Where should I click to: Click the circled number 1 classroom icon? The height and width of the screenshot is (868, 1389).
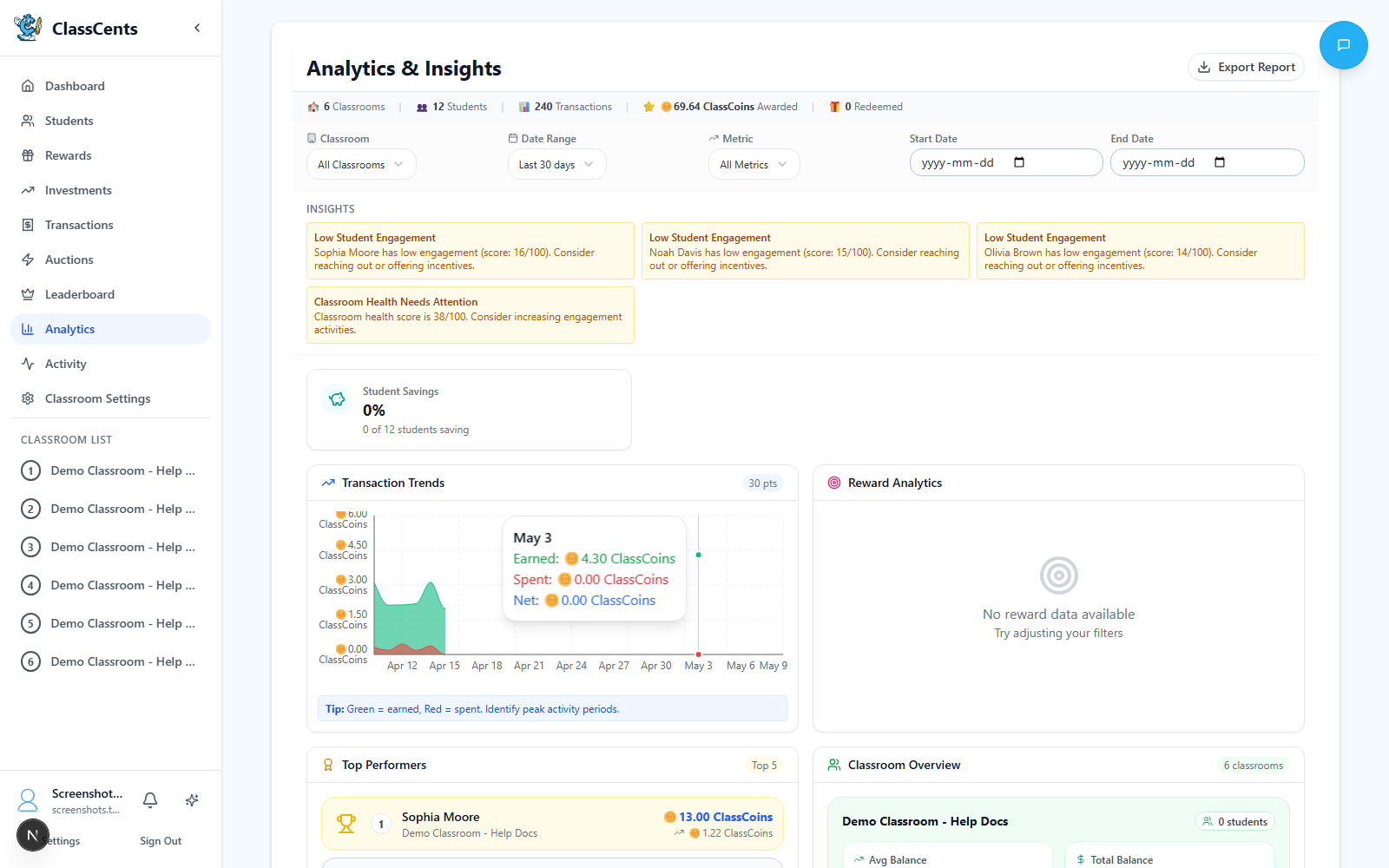30,470
